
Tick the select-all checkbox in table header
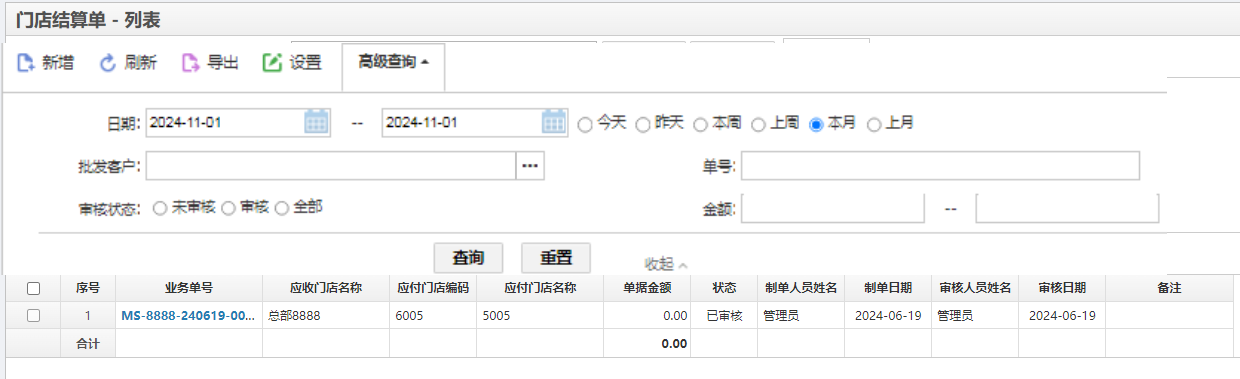33,288
